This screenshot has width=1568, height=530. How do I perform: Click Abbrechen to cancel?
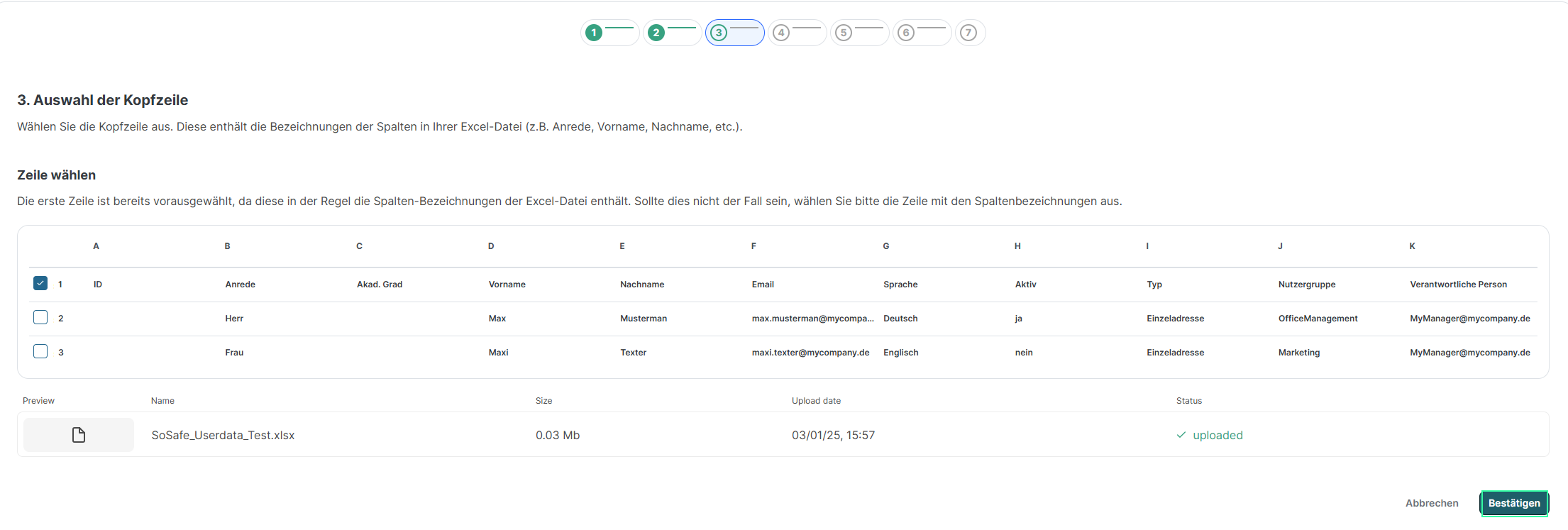(1432, 503)
